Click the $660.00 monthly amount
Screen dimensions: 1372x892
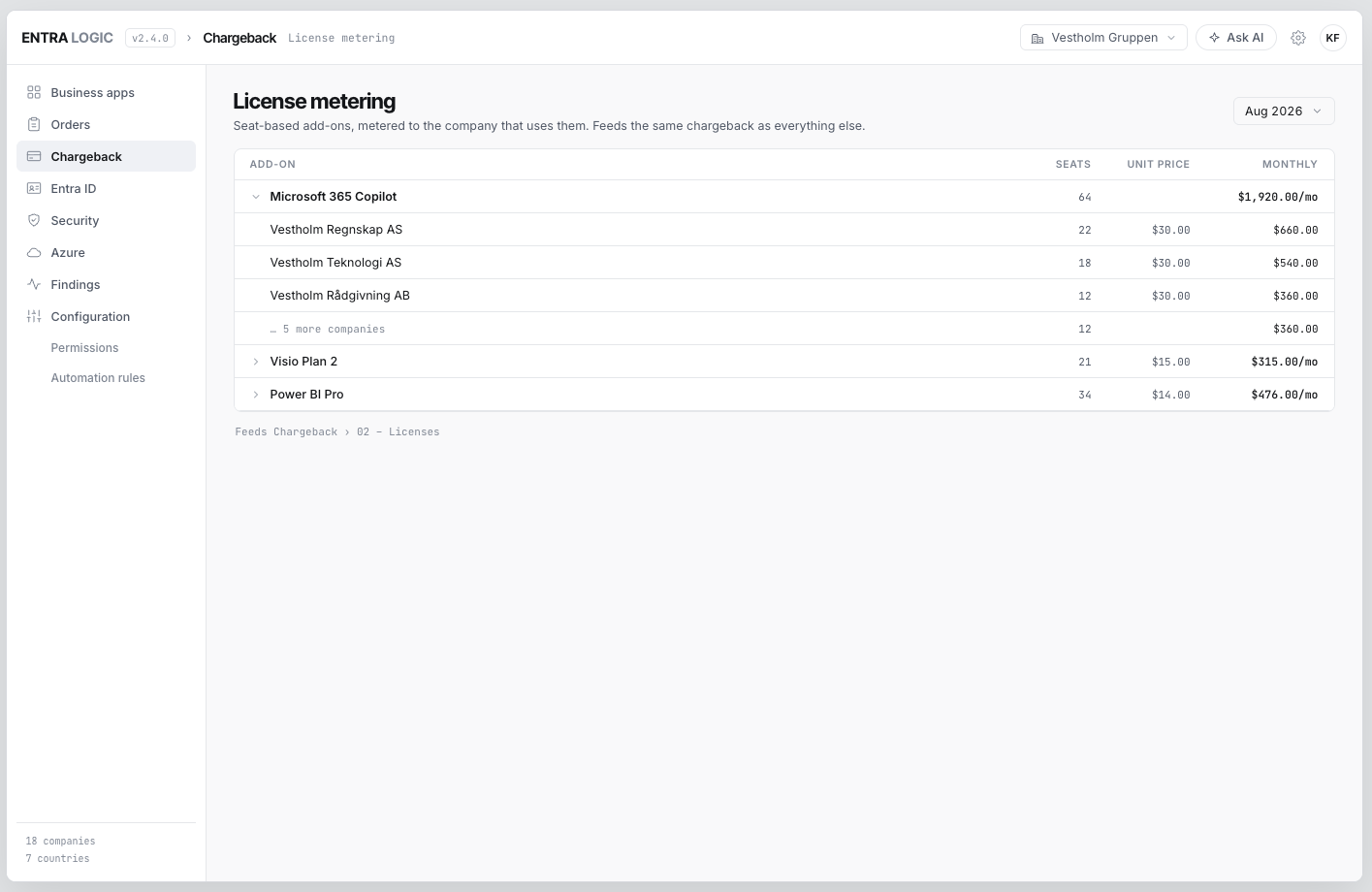coord(1295,230)
